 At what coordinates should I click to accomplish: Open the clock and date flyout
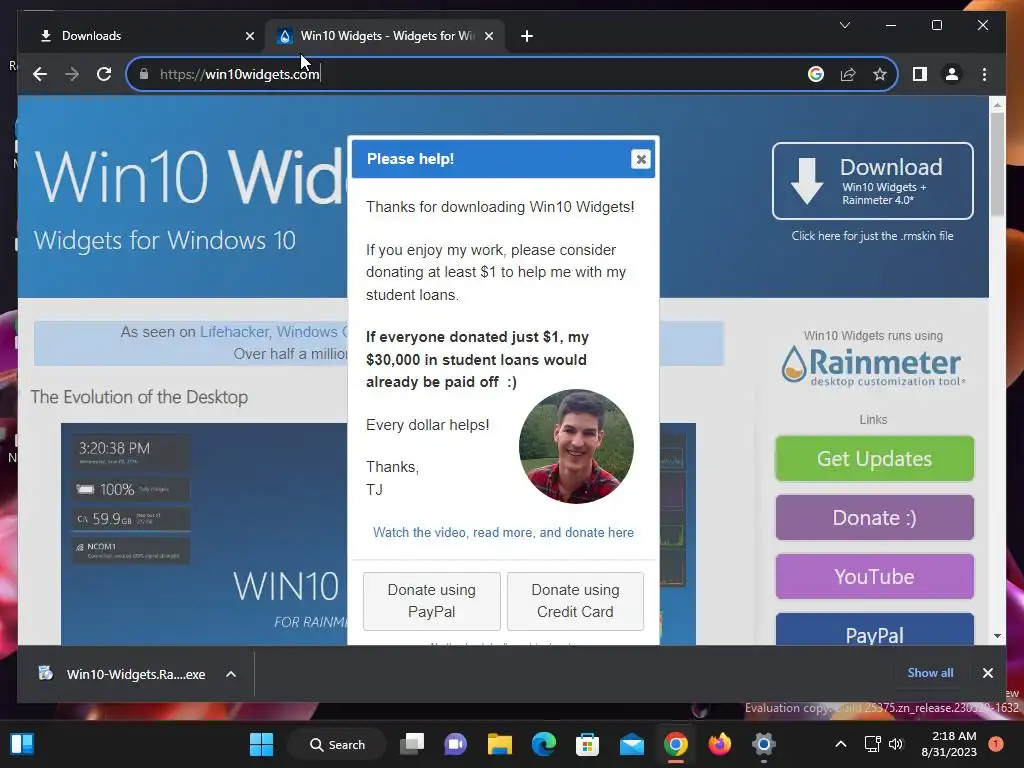pyautogui.click(x=949, y=744)
